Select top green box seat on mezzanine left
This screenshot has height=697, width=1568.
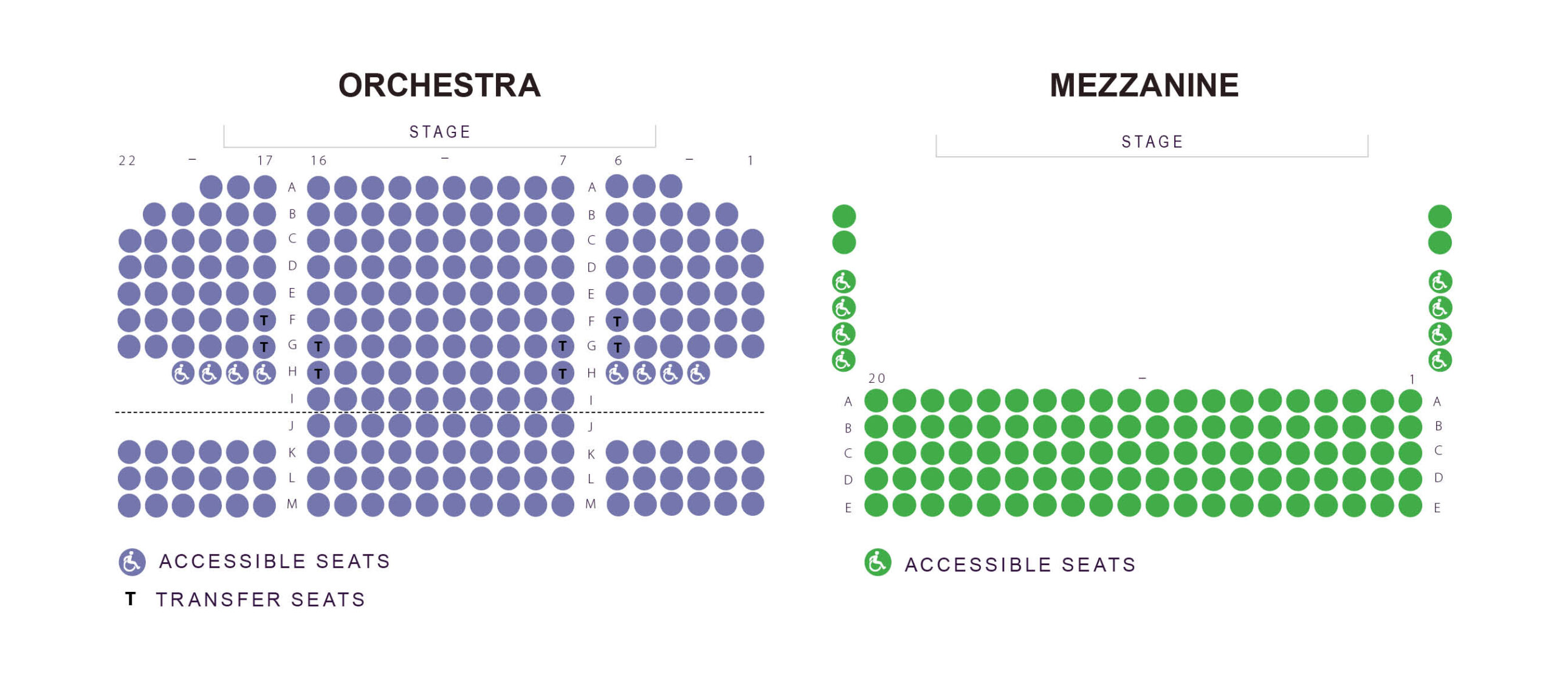844,216
